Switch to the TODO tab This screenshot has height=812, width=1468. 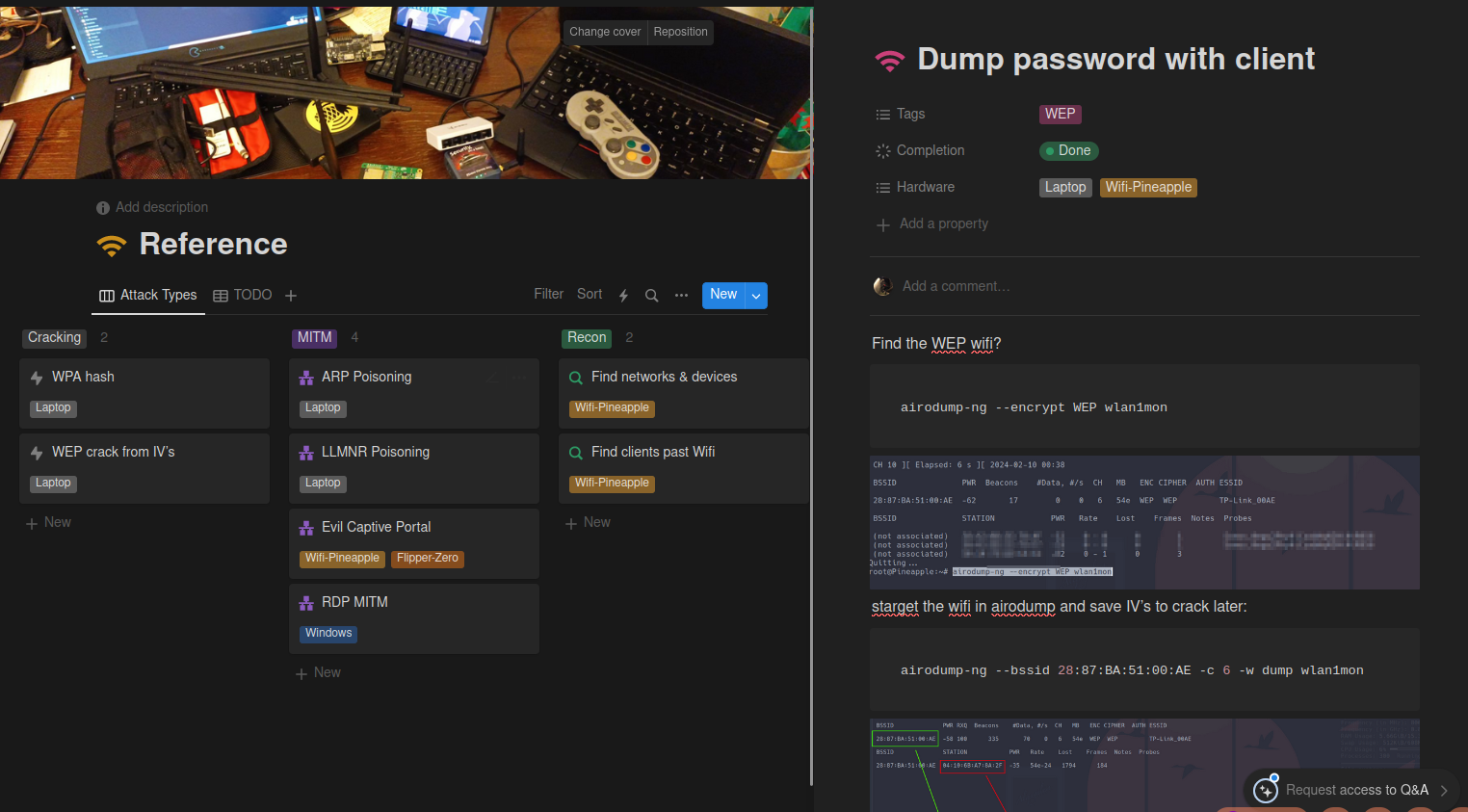click(243, 296)
